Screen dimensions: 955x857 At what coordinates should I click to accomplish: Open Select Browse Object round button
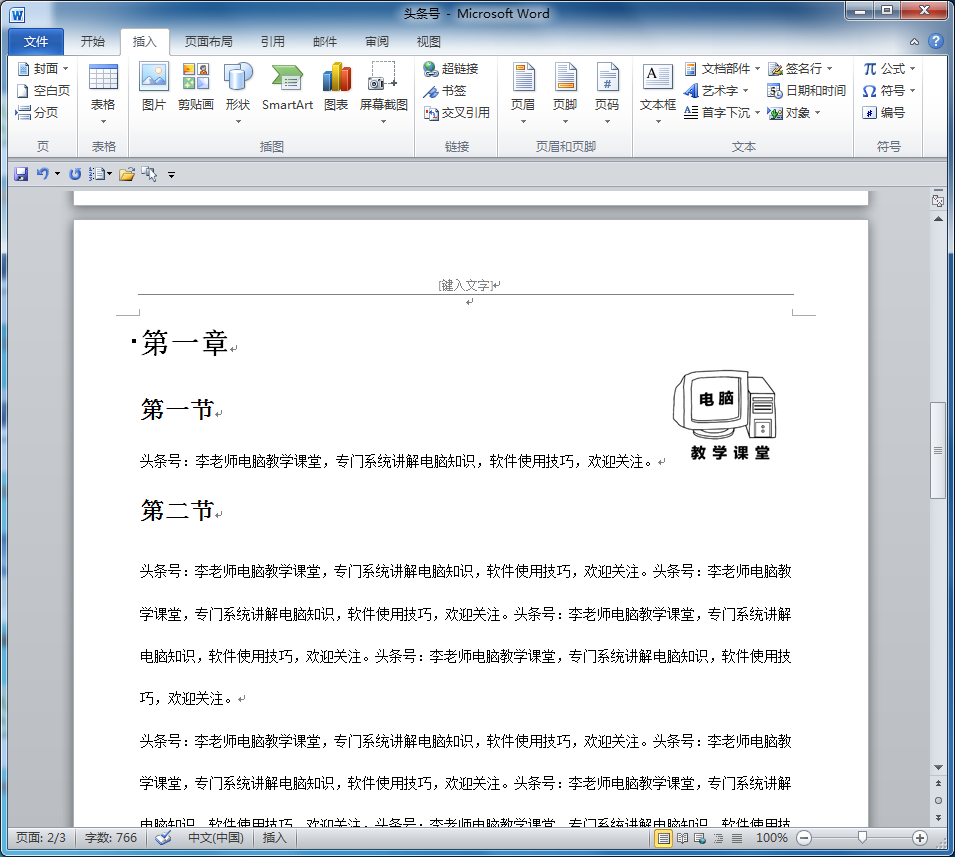(938, 800)
